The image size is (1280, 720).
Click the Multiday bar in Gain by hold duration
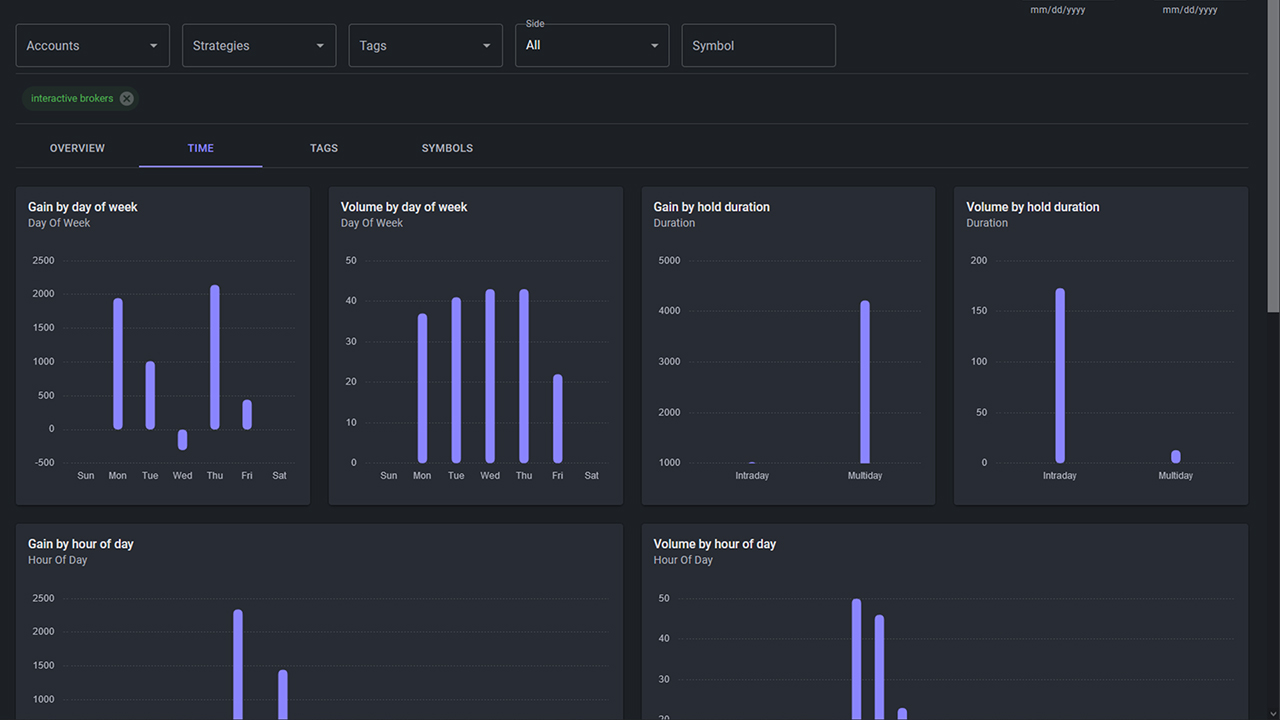(865, 382)
